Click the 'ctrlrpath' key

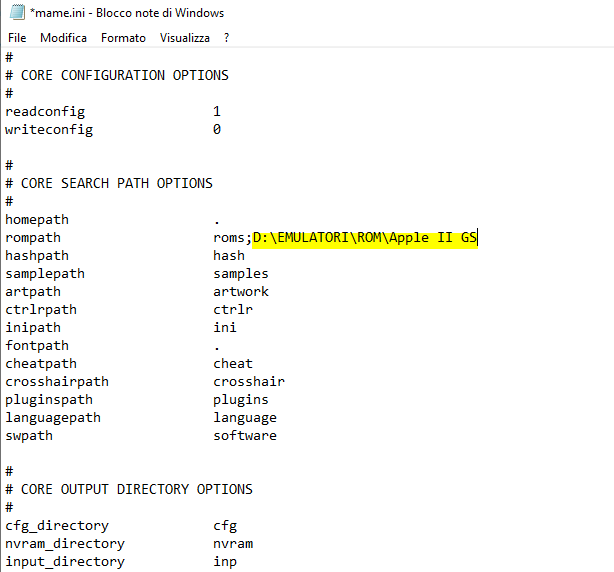coord(41,310)
